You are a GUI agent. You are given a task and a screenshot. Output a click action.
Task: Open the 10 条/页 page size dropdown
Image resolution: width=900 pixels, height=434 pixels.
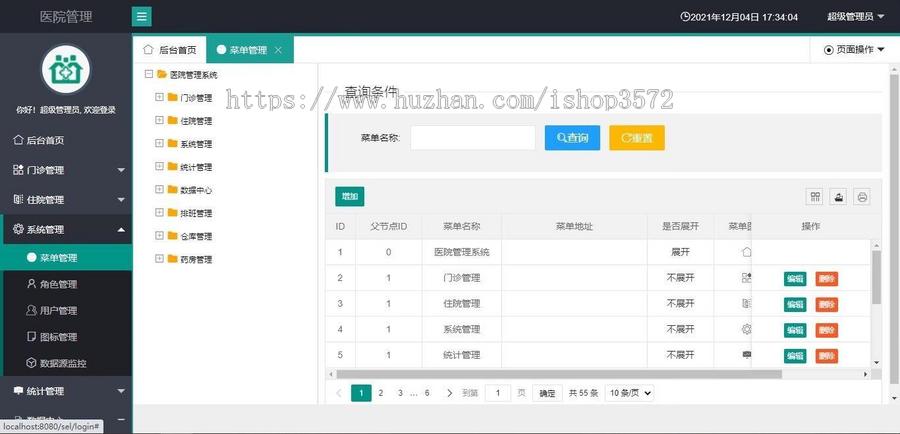630,393
